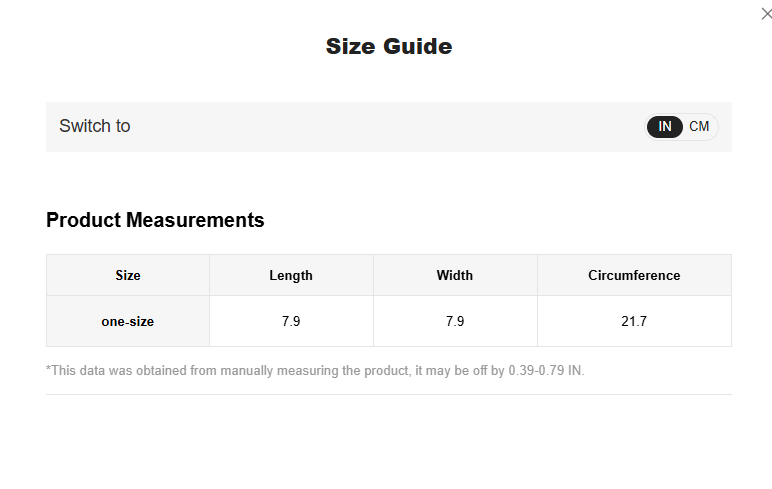Click the 7.9 value under Length
Image resolution: width=772 pixels, height=489 pixels.
(x=291, y=322)
